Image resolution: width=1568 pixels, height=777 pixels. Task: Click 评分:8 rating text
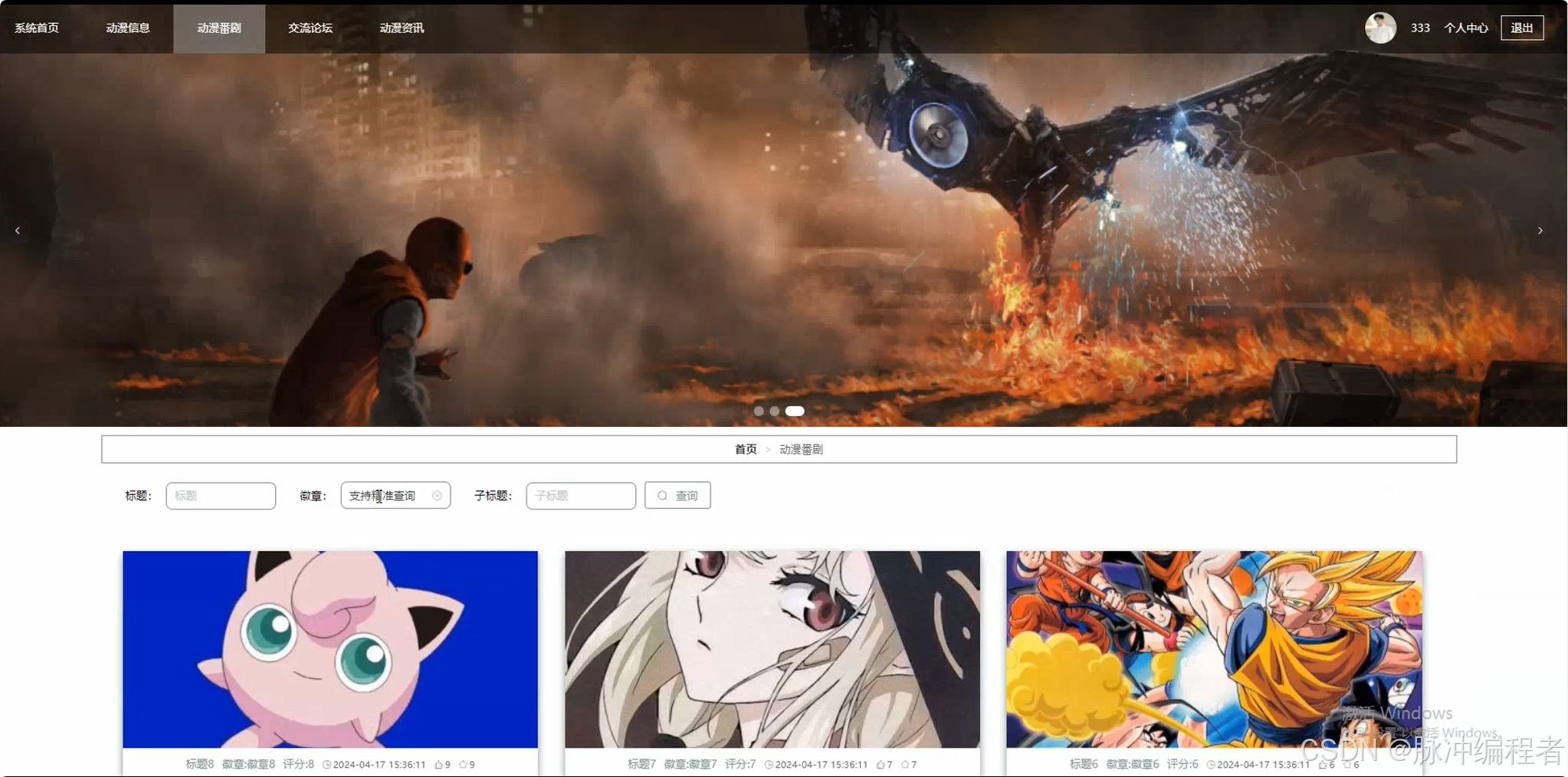click(x=298, y=765)
